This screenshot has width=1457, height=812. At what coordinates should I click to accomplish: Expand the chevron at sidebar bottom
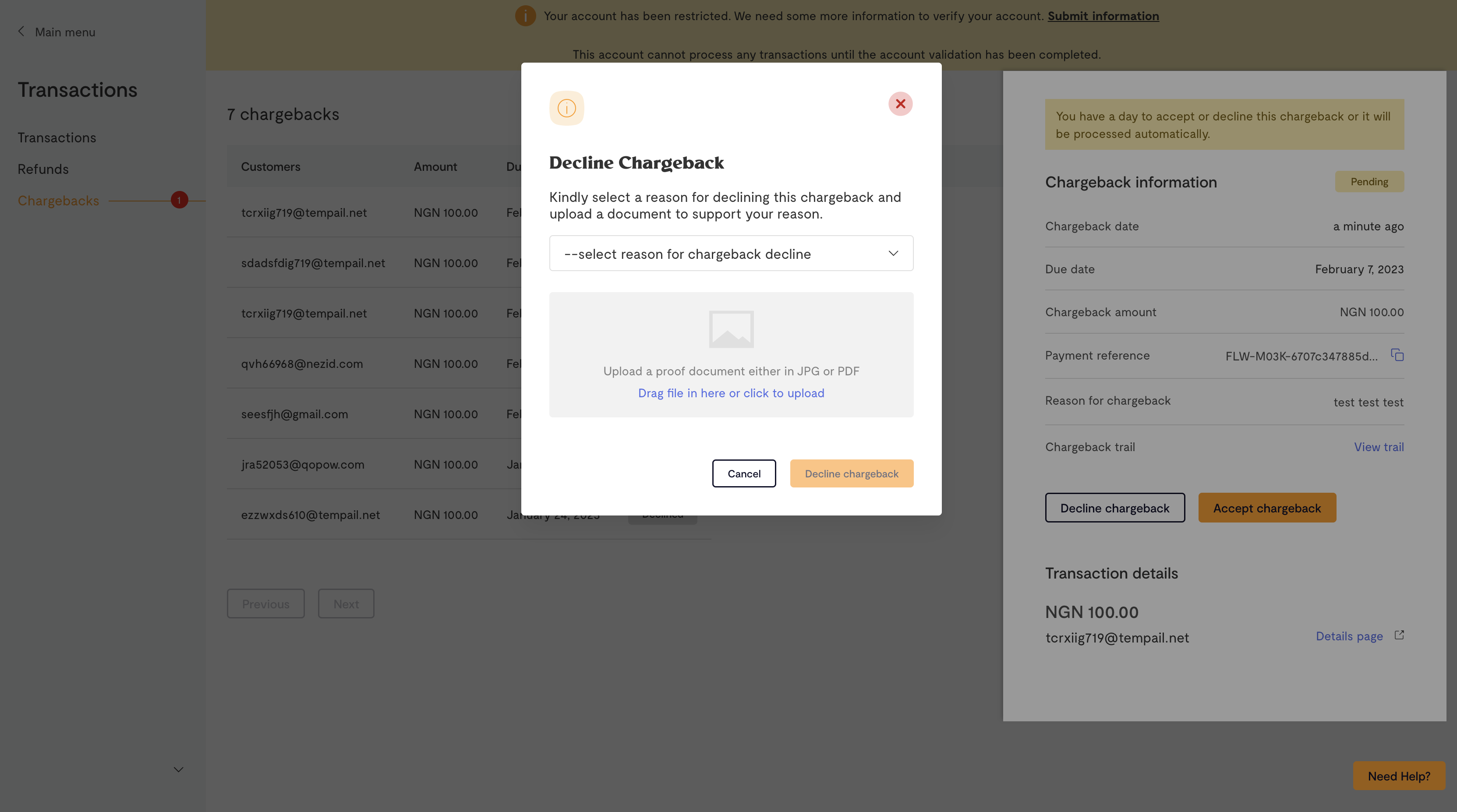click(178, 770)
